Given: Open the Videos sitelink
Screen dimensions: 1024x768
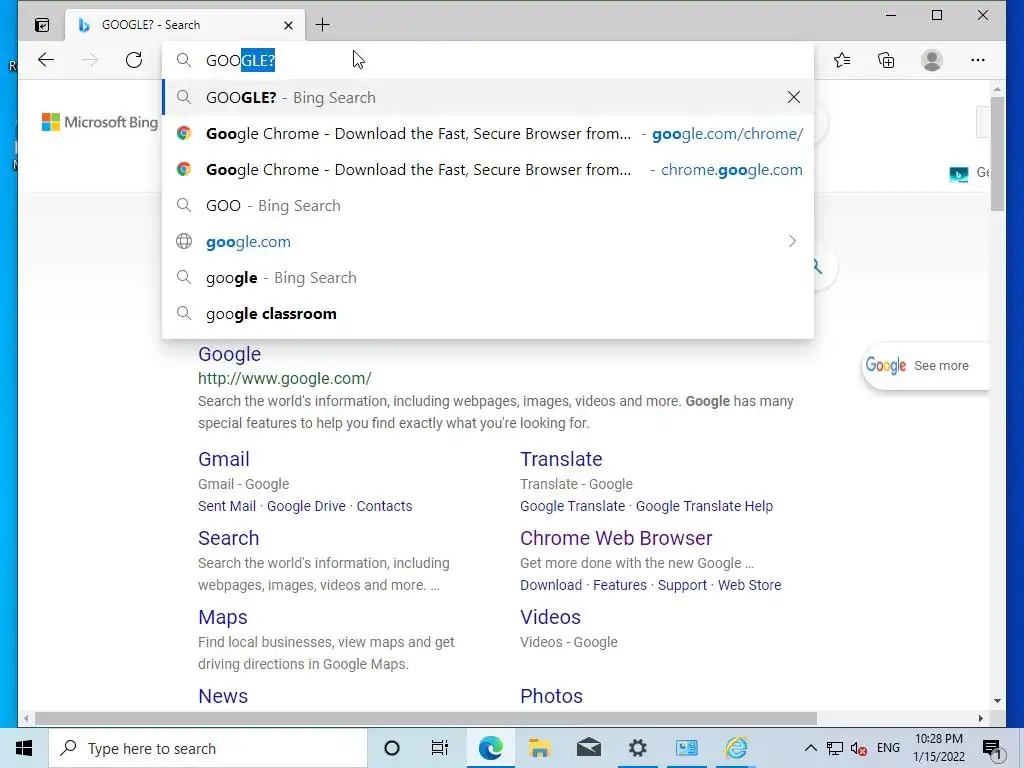Looking at the screenshot, I should pyautogui.click(x=550, y=617).
